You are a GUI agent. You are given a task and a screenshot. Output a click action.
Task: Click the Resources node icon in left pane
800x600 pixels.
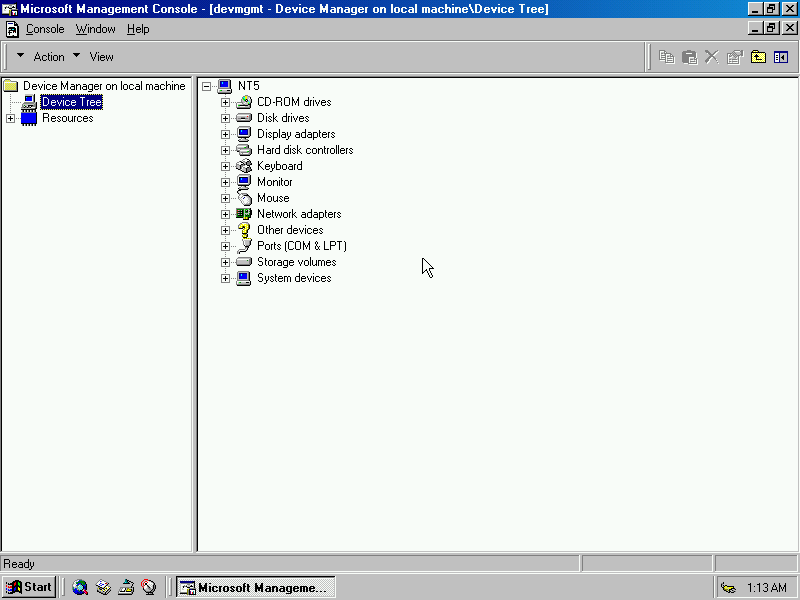point(29,118)
